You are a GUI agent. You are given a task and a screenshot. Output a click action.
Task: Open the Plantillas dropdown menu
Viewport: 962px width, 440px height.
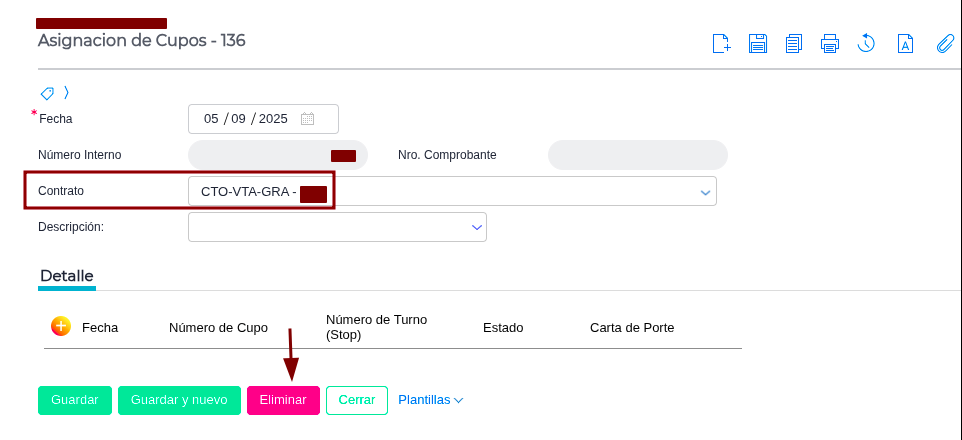(x=431, y=400)
